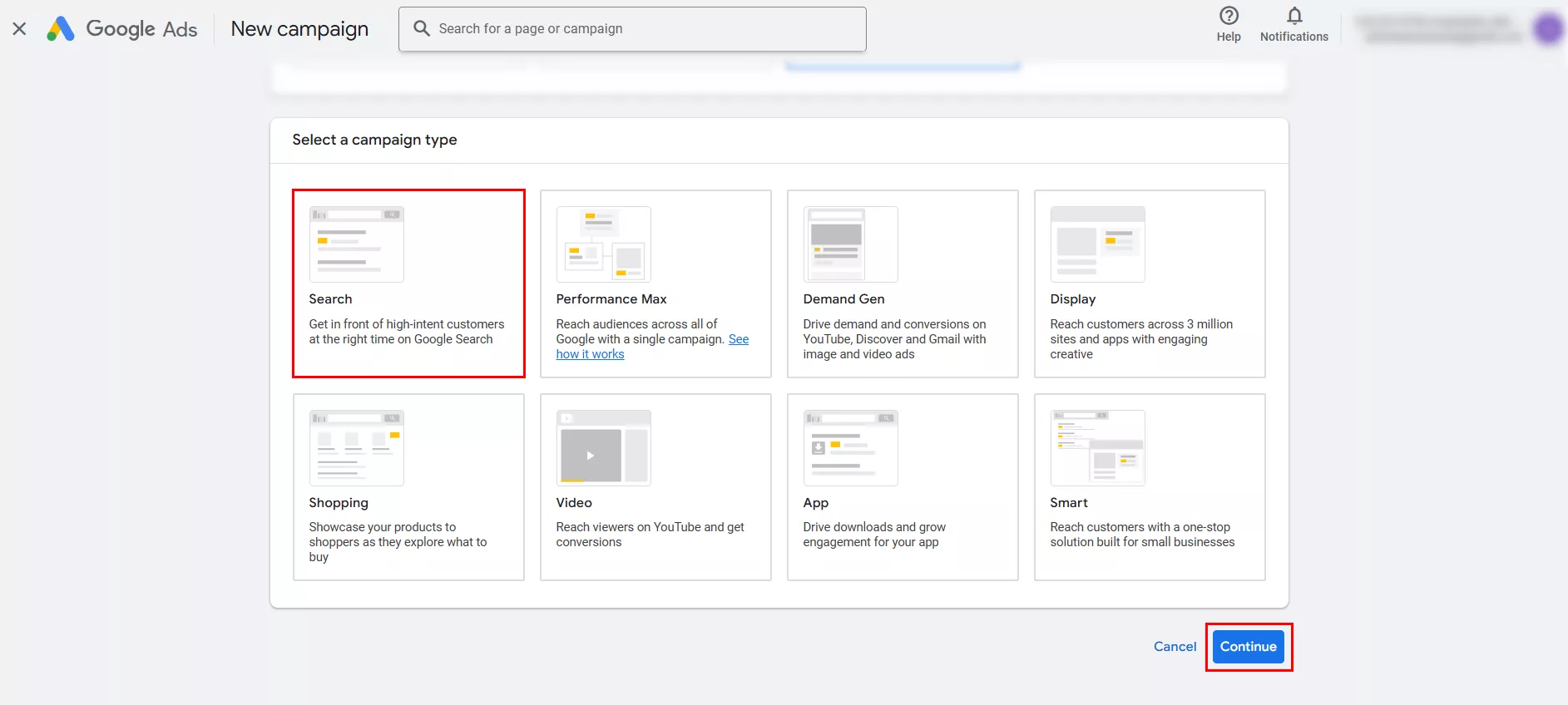Click the 'Select a campaign type' heading
Image resolution: width=1568 pixels, height=705 pixels.
click(374, 140)
